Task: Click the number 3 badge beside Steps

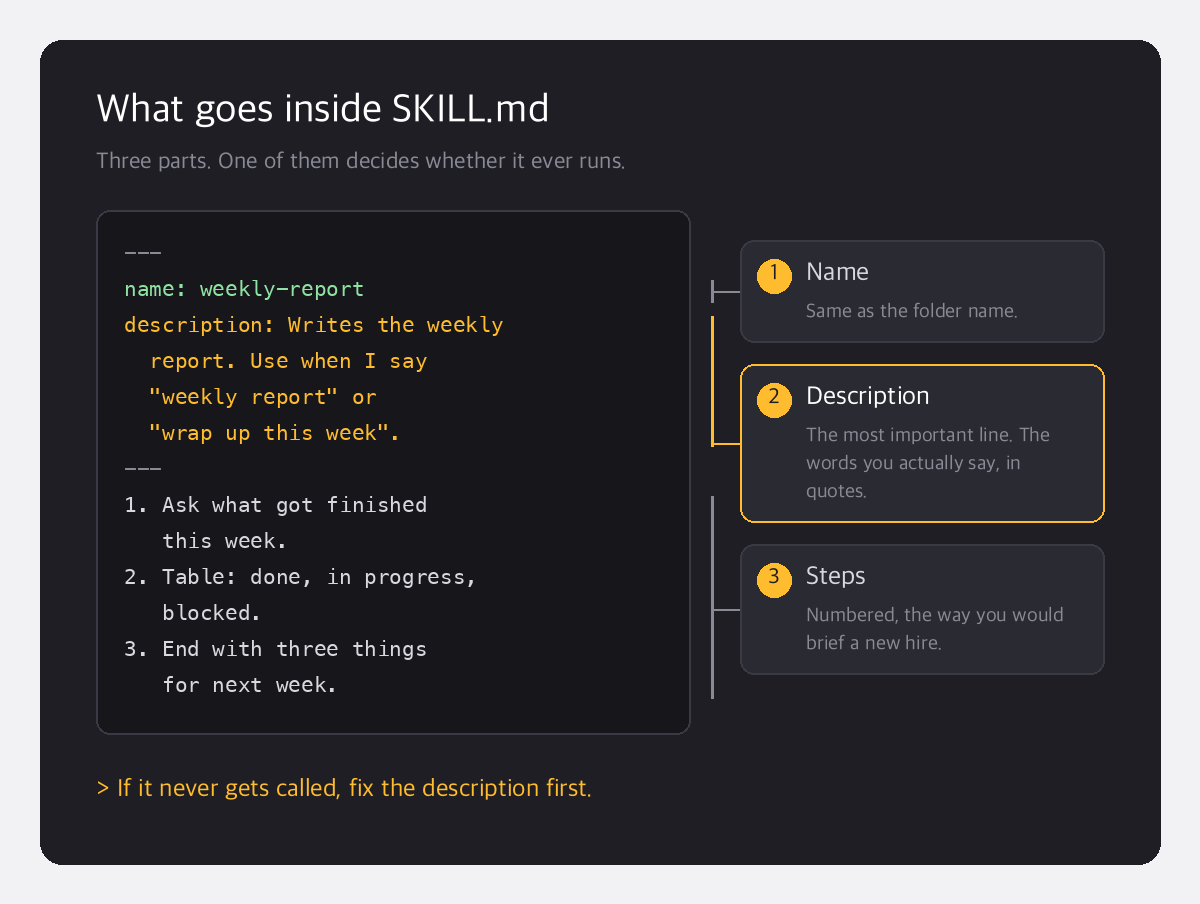Action: pyautogui.click(x=774, y=580)
